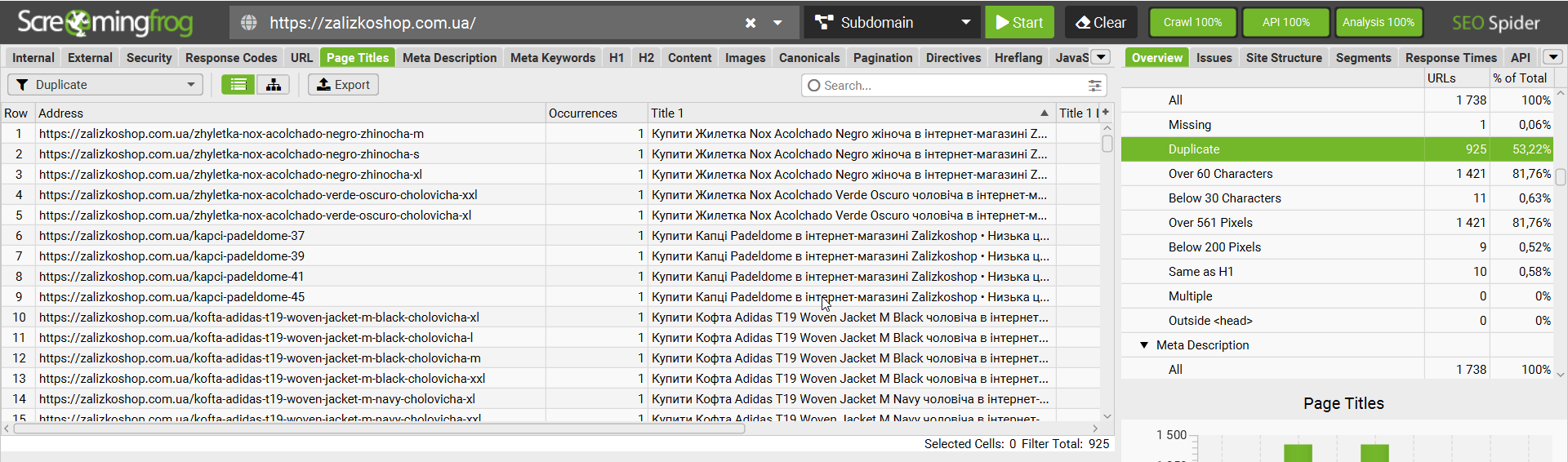Open URL history dropdown arrow
Screen dimensions: 1568x462
click(777, 23)
